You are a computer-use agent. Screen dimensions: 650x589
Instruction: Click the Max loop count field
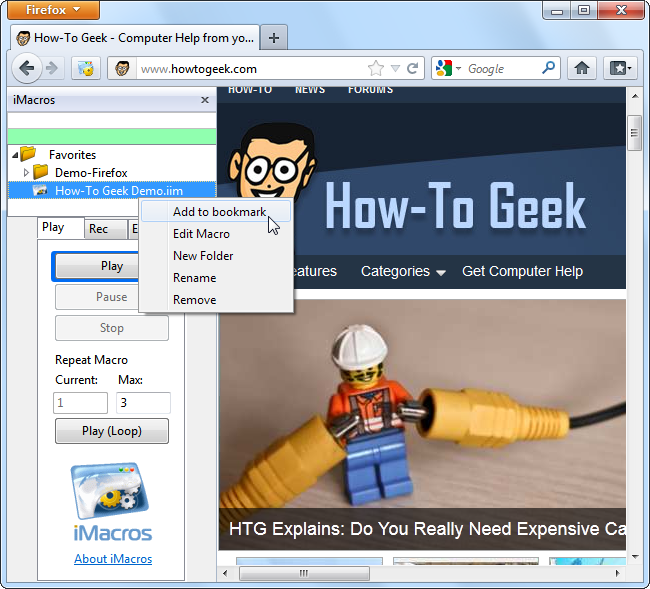tap(143, 403)
